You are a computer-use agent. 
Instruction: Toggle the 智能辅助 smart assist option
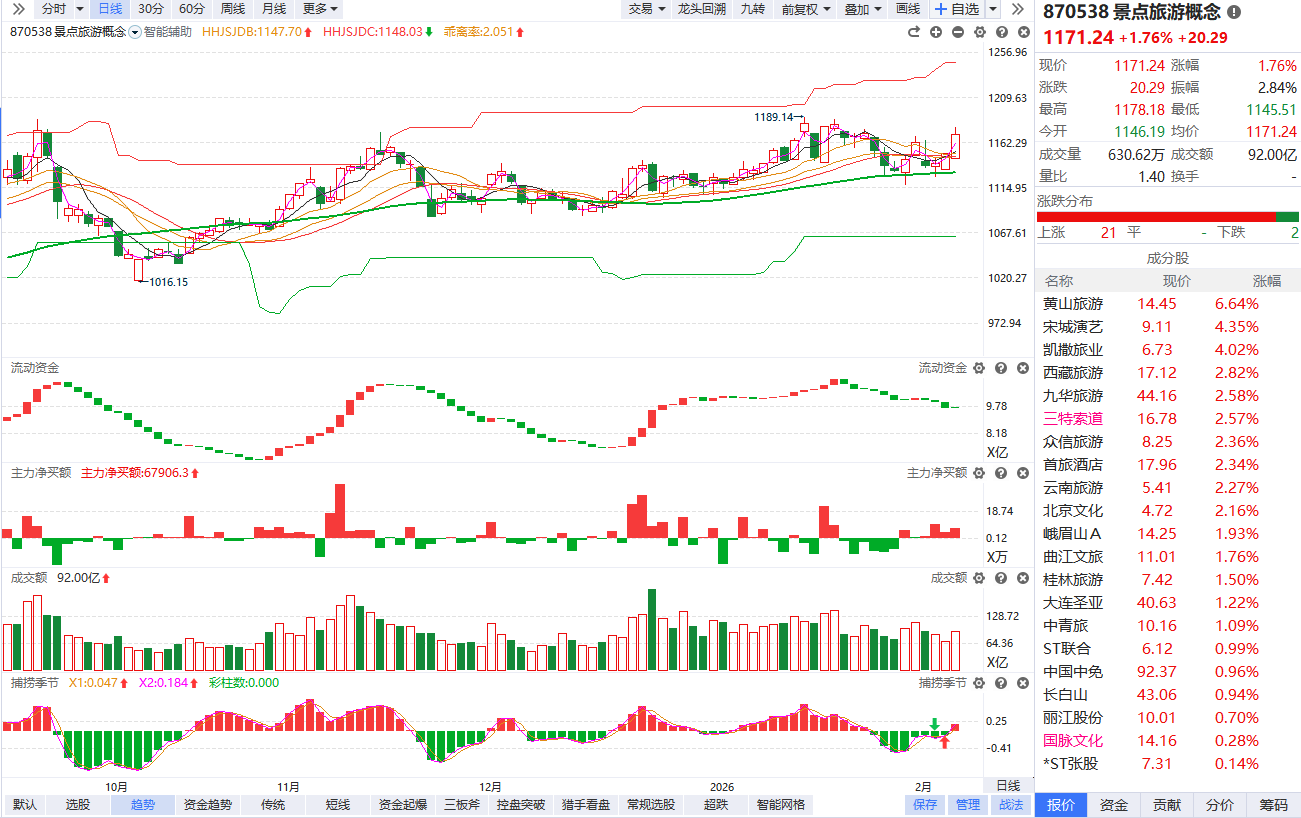pos(159,32)
